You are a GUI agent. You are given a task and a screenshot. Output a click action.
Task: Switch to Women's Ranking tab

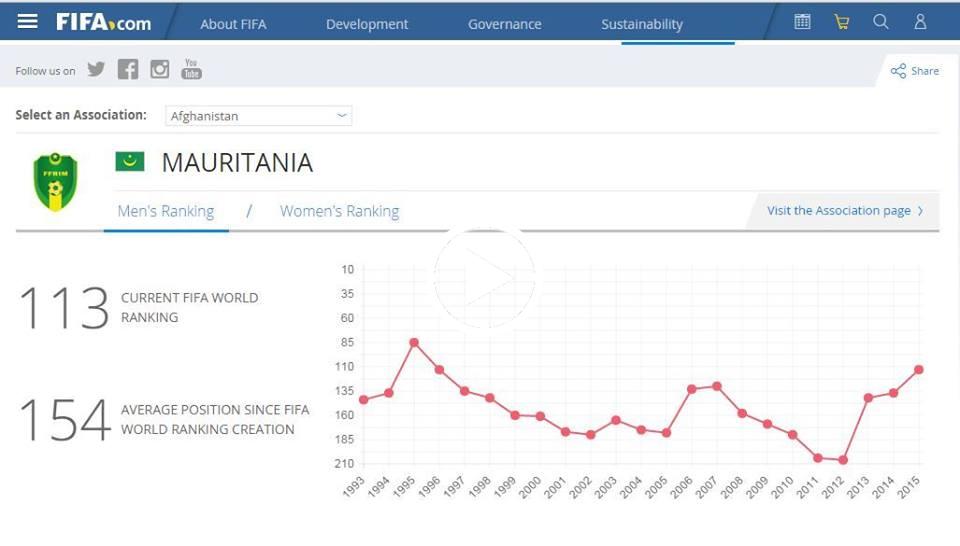(339, 211)
